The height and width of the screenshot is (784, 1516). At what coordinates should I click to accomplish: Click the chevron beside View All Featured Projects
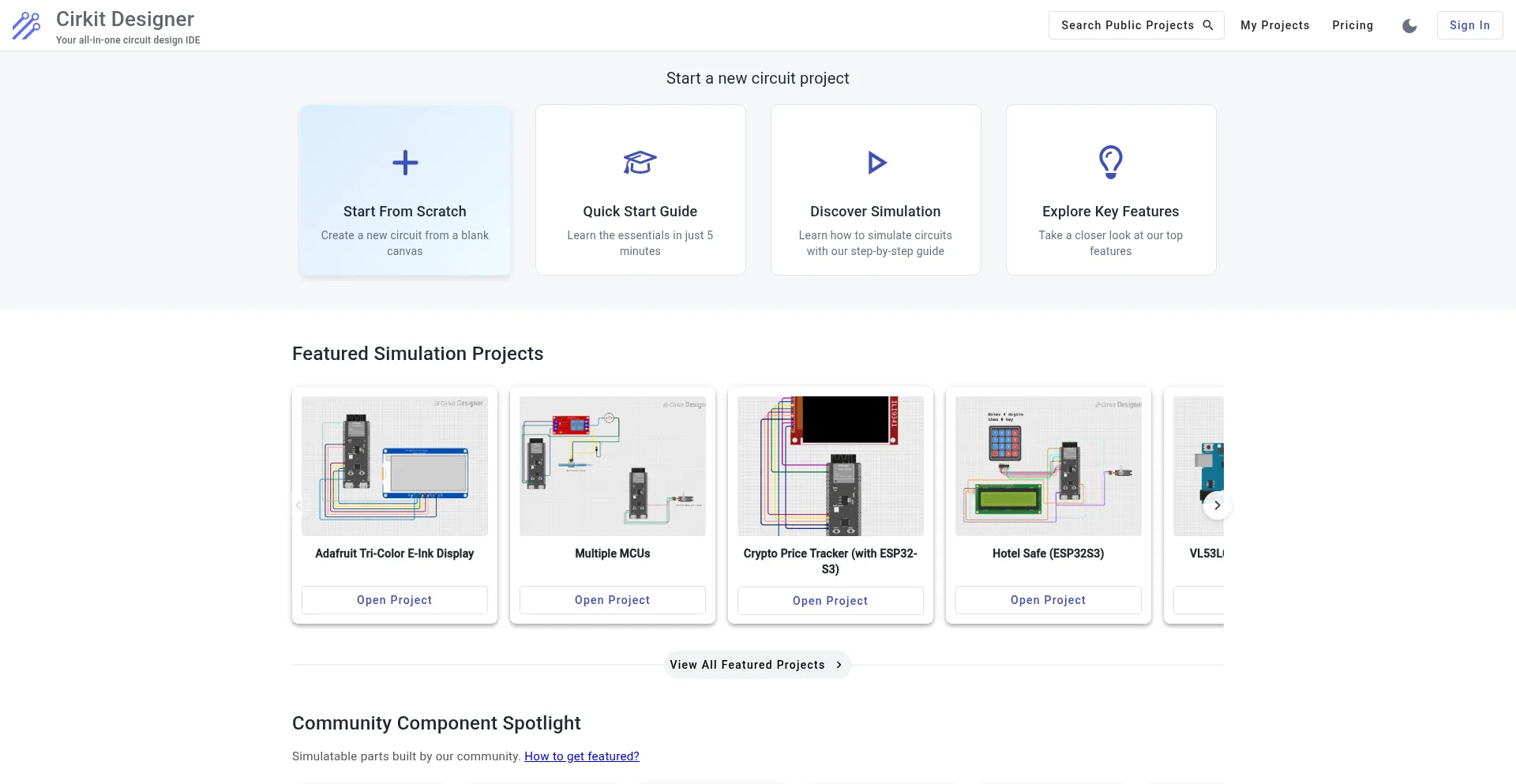[839, 665]
